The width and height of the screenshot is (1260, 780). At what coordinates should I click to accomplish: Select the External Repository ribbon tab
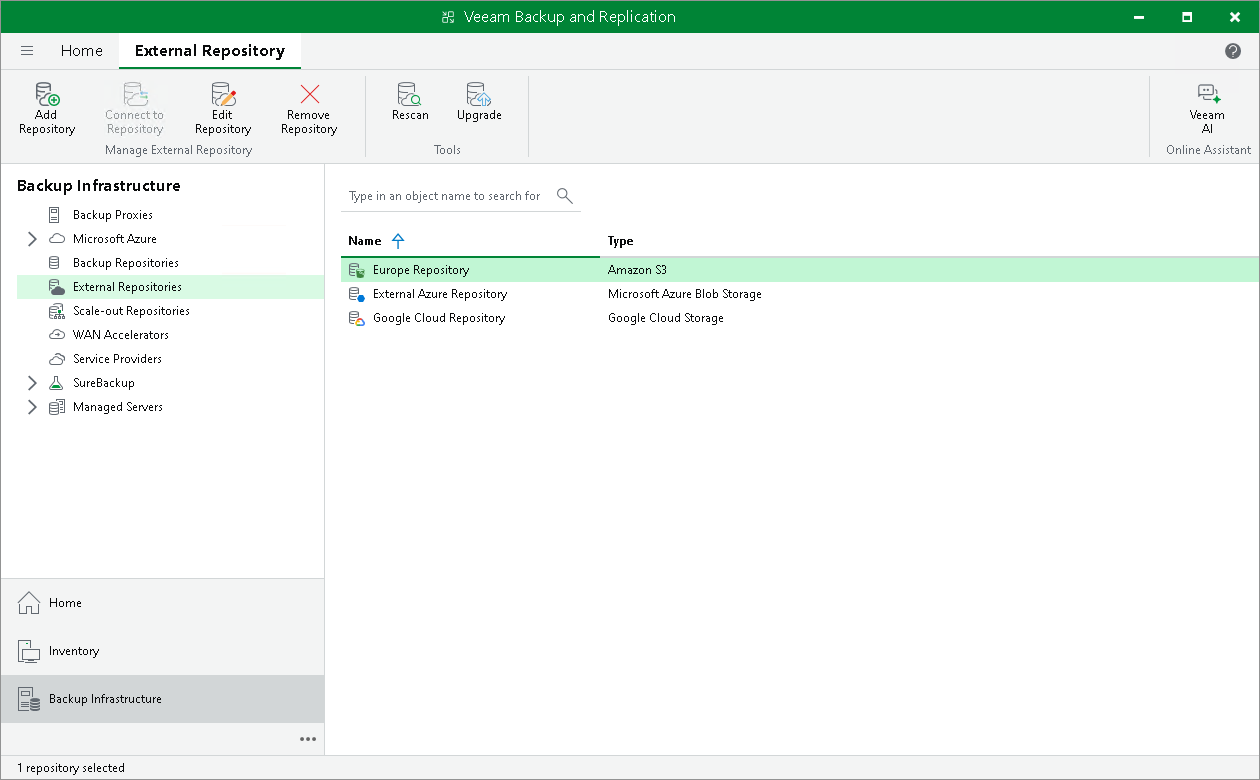click(x=210, y=51)
